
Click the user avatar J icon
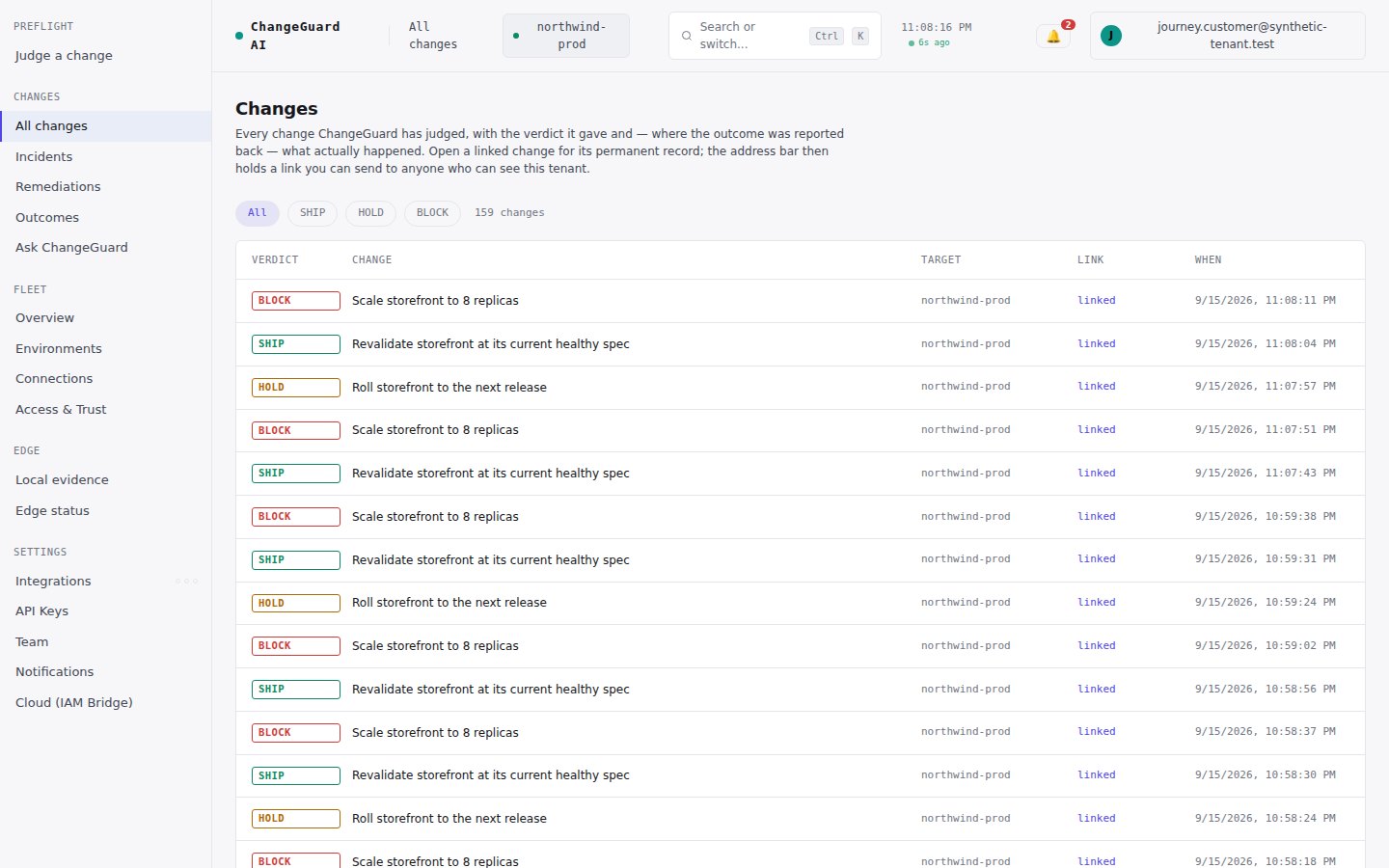point(1111,36)
